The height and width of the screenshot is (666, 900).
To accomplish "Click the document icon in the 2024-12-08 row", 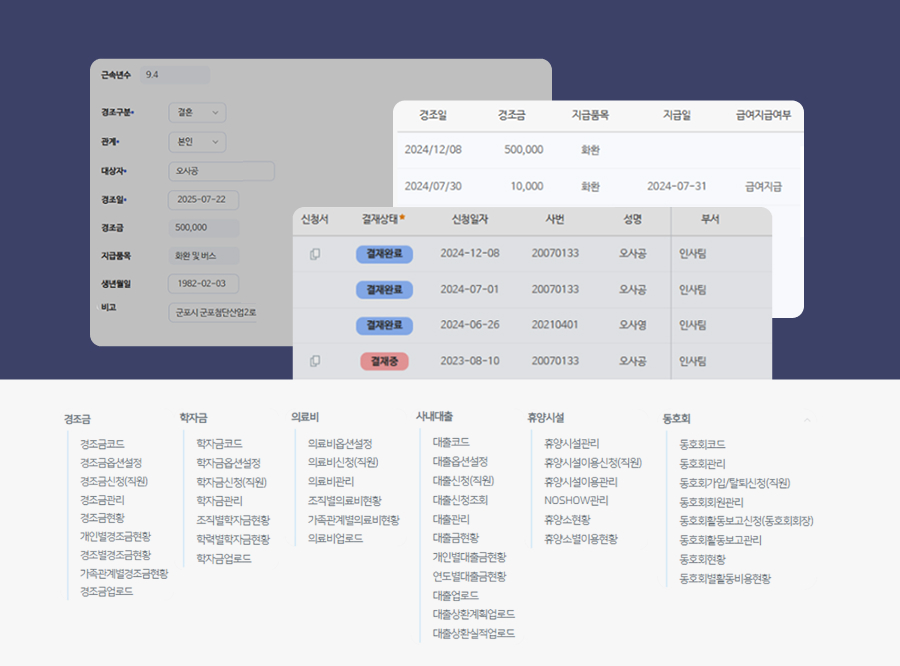I will pos(315,254).
